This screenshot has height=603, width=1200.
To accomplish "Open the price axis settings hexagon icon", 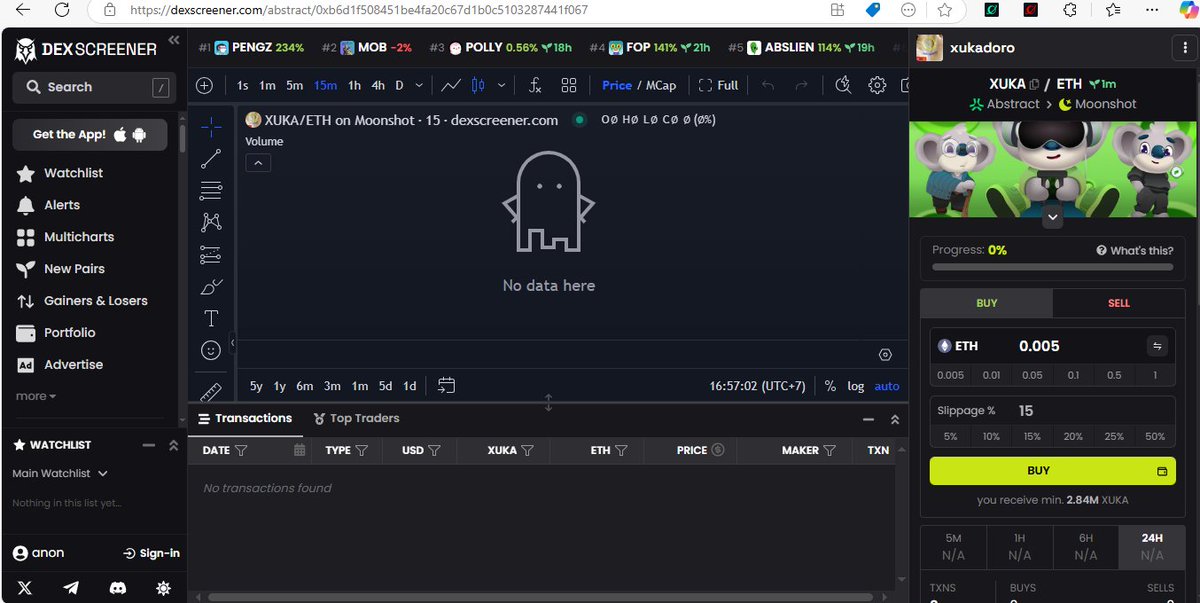I will (885, 355).
